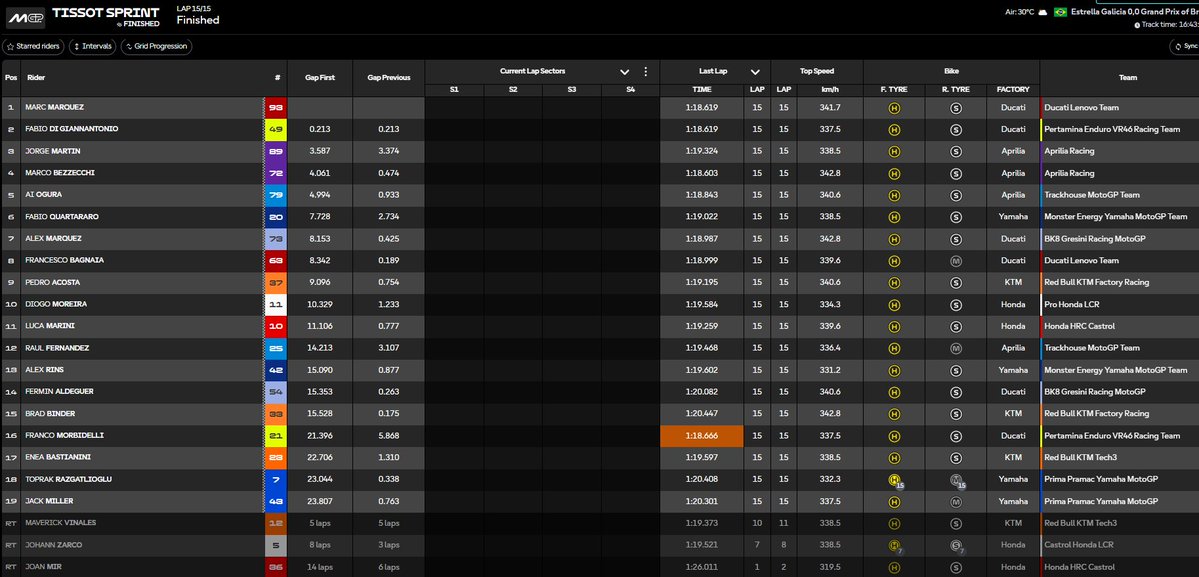Click Franco Morbidelli's highlighted 1:18.666 lap time
This screenshot has width=1199, height=577.
(x=701, y=436)
